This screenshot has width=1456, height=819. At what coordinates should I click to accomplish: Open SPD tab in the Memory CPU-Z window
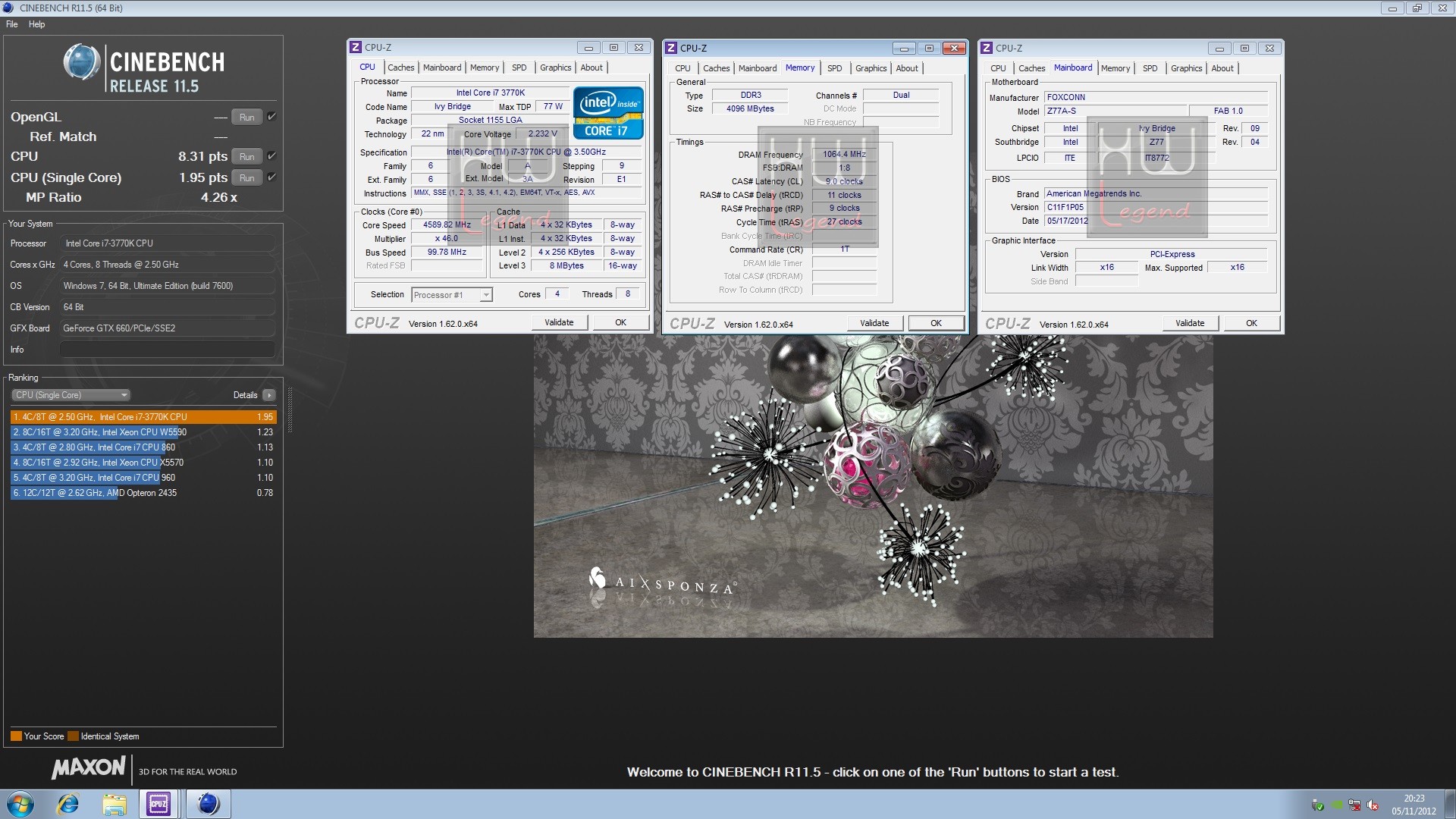coord(834,68)
